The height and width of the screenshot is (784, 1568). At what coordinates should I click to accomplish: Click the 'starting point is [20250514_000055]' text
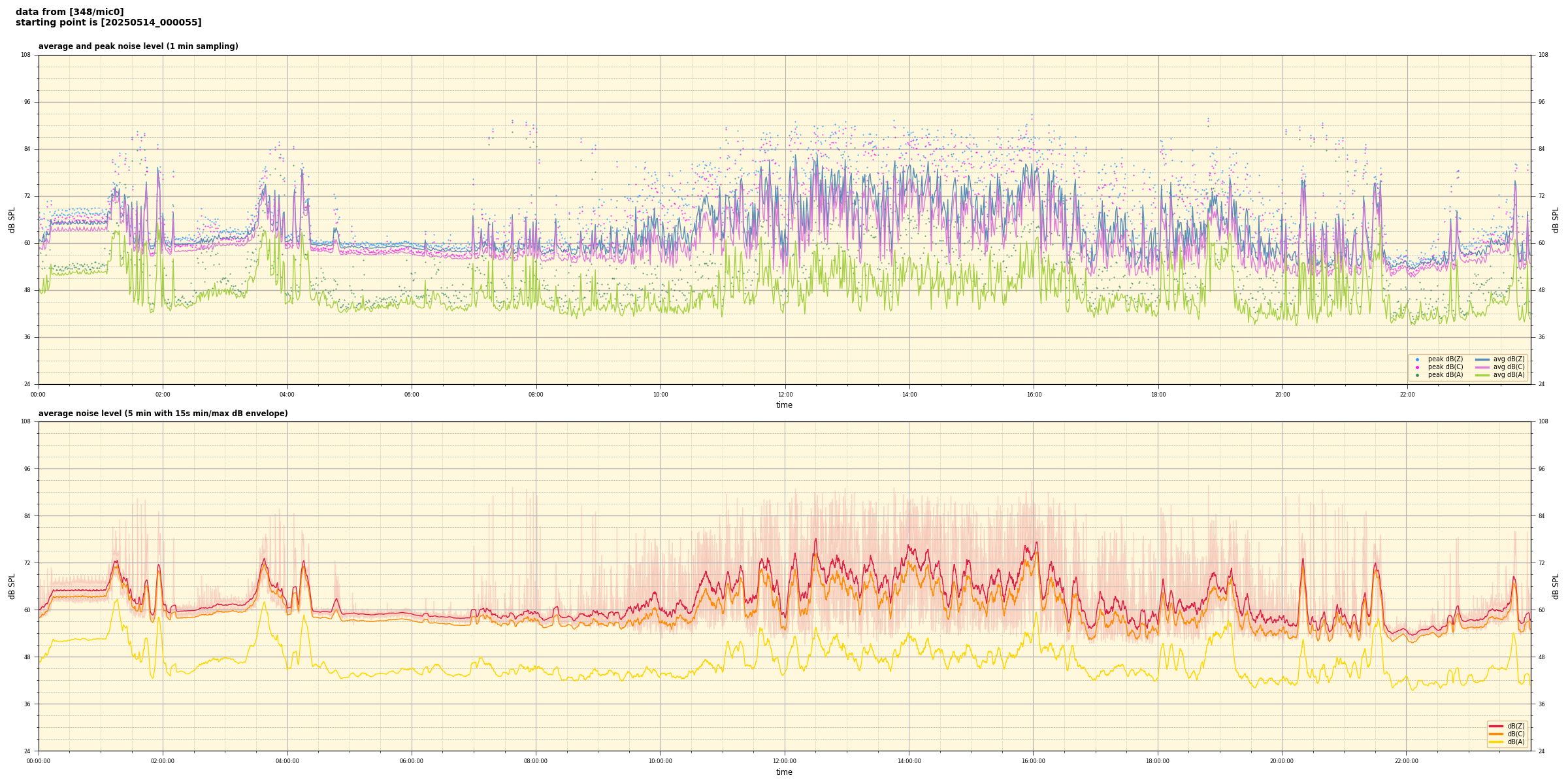[x=108, y=23]
